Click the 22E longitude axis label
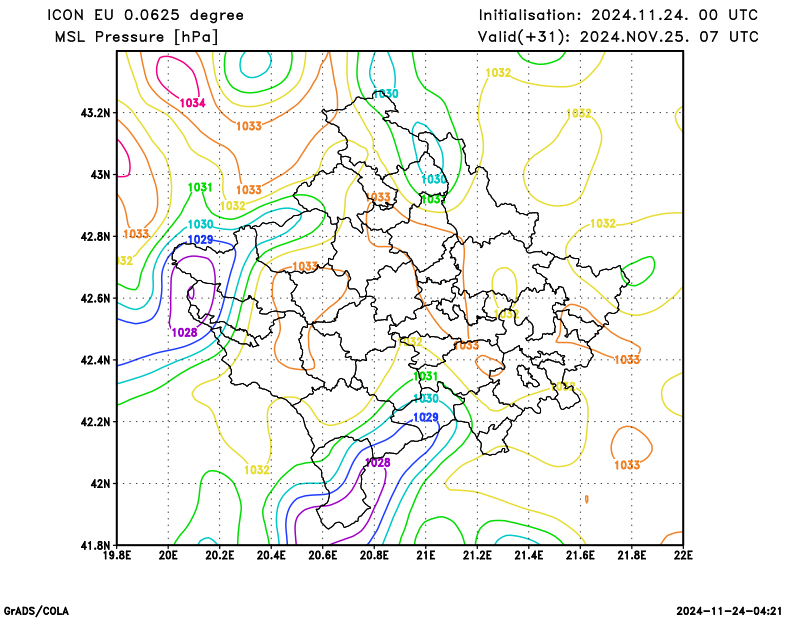The height and width of the screenshot is (618, 800). pyautogui.click(x=683, y=555)
